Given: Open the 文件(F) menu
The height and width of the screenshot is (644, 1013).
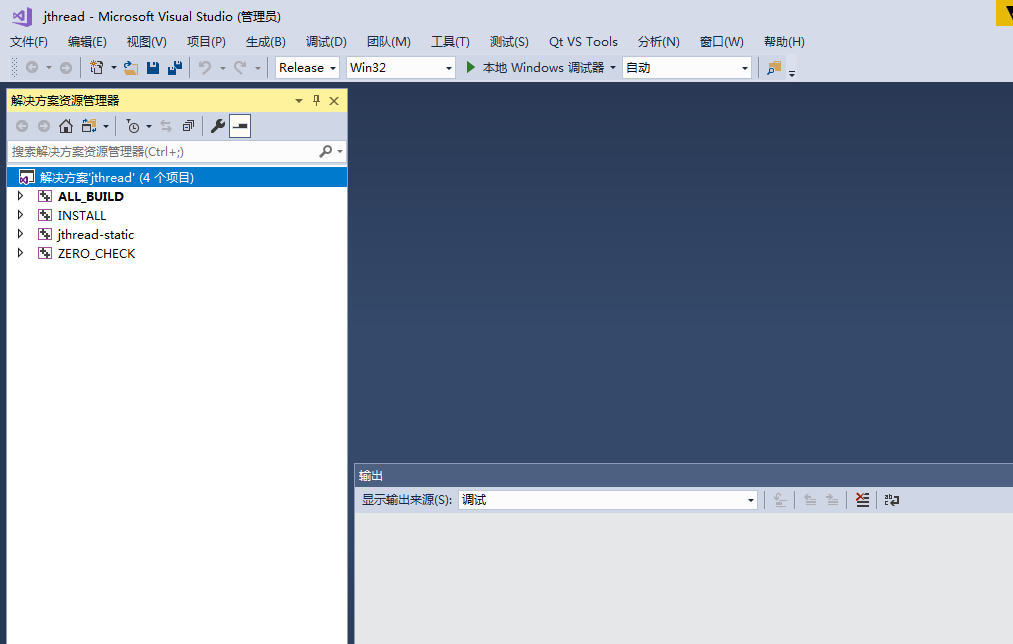Looking at the screenshot, I should coord(29,42).
